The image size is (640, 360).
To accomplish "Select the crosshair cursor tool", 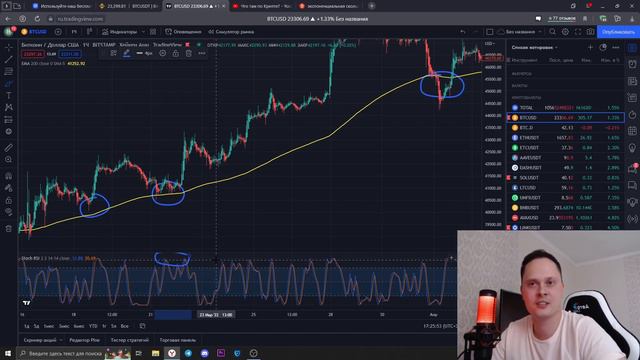I will (9, 47).
